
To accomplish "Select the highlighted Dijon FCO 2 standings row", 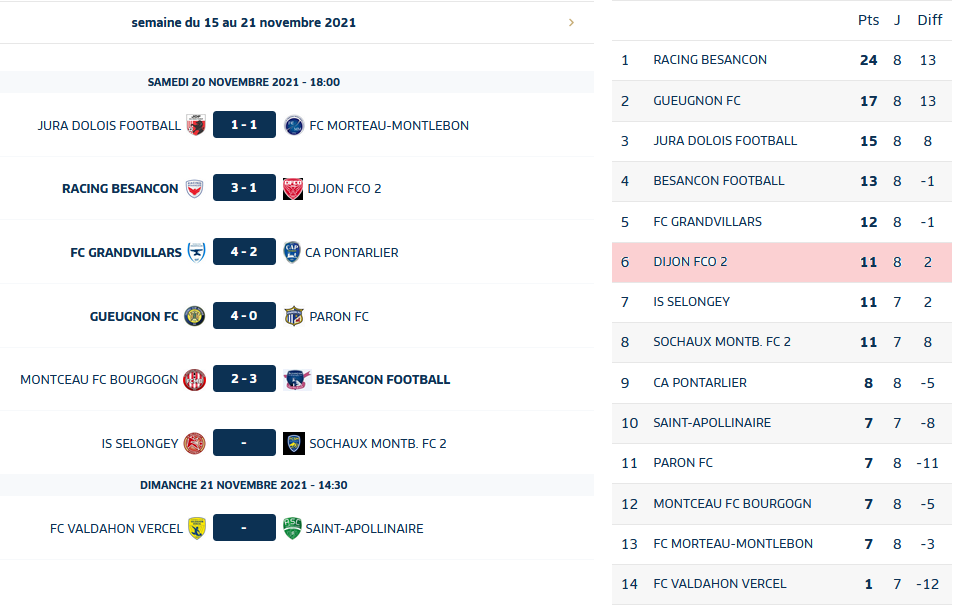I will [x=780, y=262].
